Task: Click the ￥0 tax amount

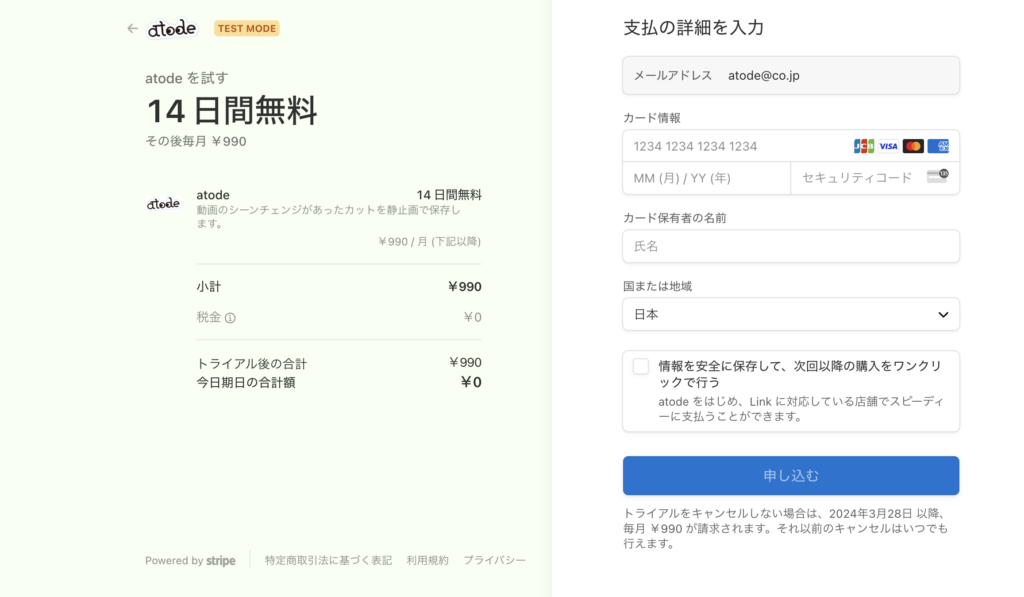Action: click(x=472, y=317)
